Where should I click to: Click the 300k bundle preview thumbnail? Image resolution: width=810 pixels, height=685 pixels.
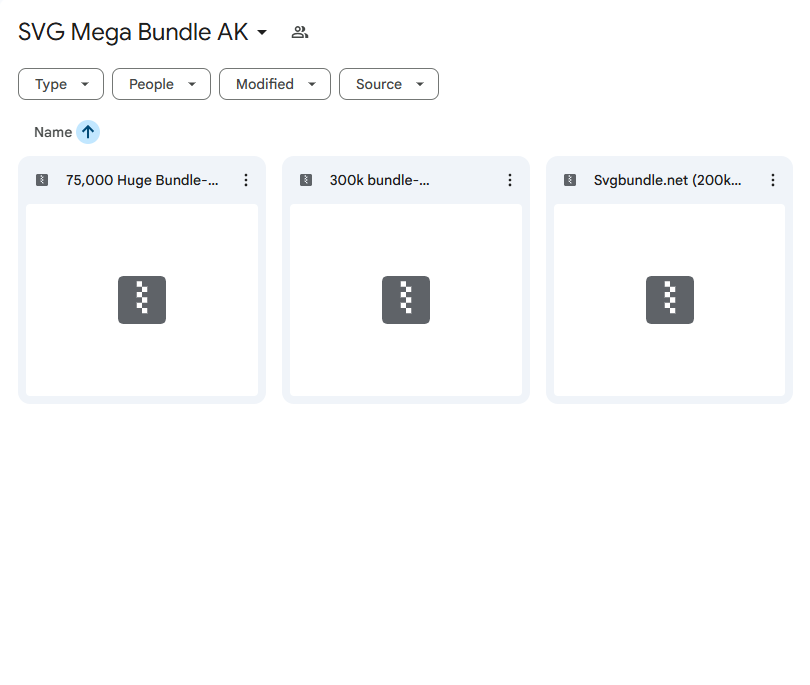[x=406, y=300]
